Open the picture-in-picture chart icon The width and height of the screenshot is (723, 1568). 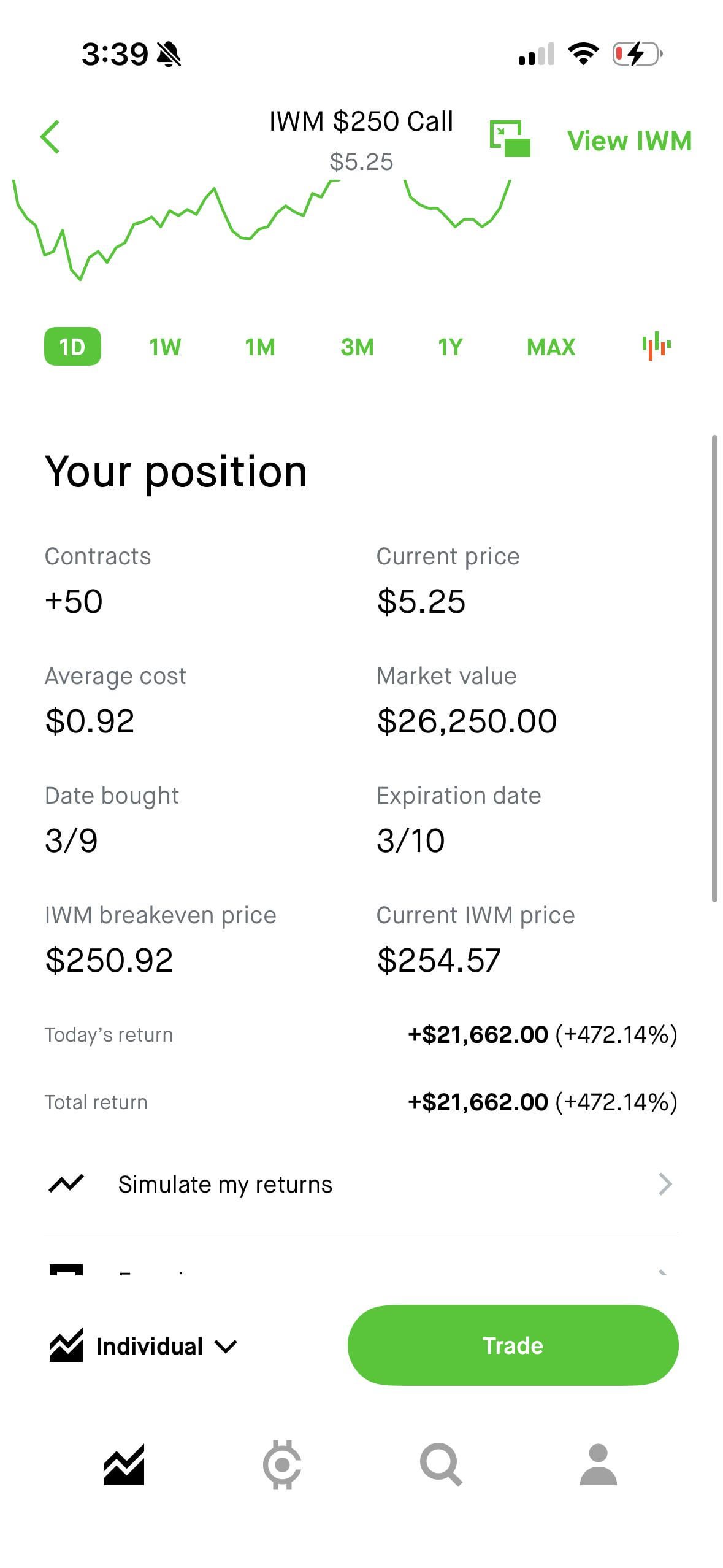510,139
